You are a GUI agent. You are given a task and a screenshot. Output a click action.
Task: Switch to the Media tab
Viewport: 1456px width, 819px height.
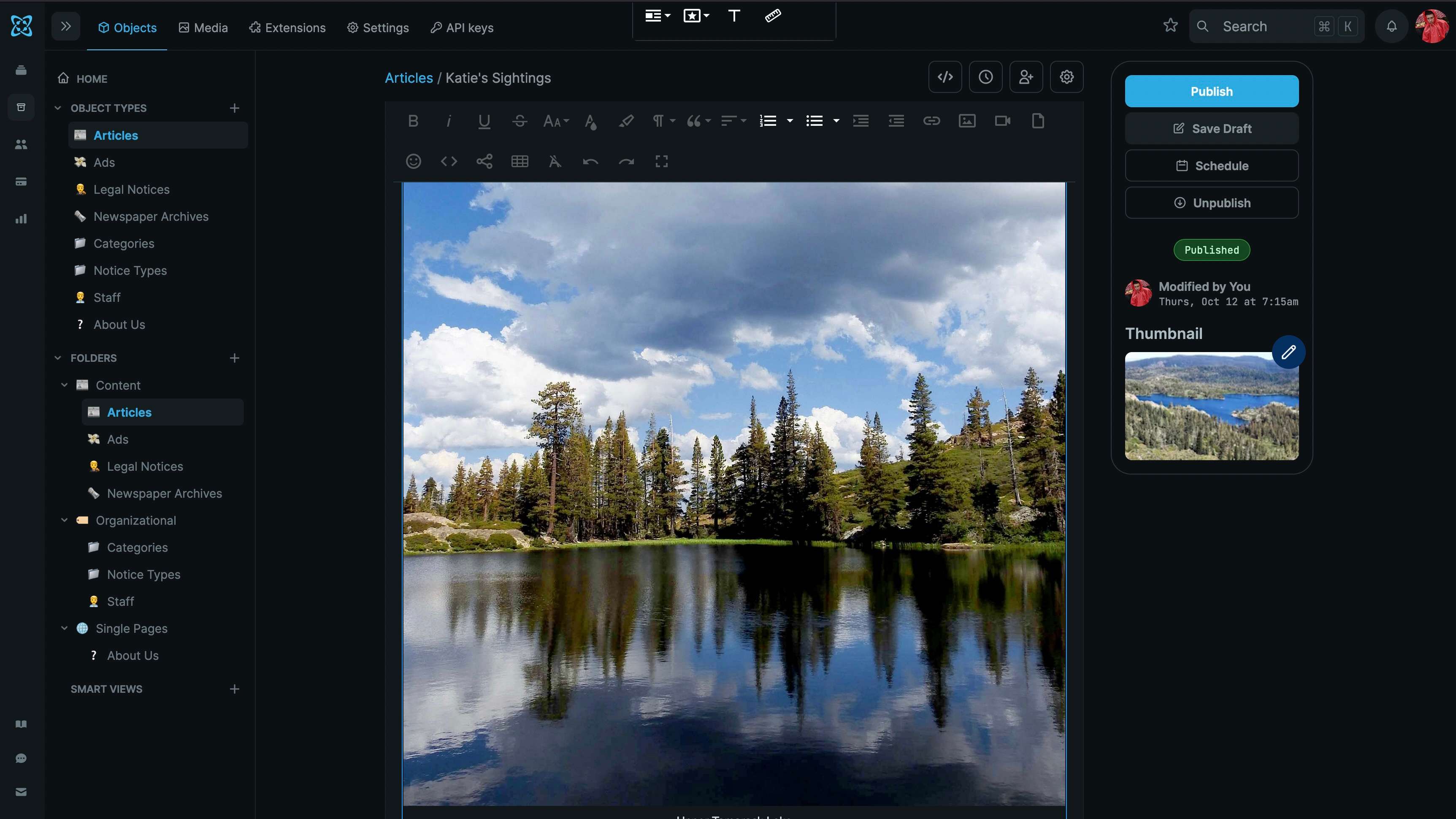click(x=203, y=28)
